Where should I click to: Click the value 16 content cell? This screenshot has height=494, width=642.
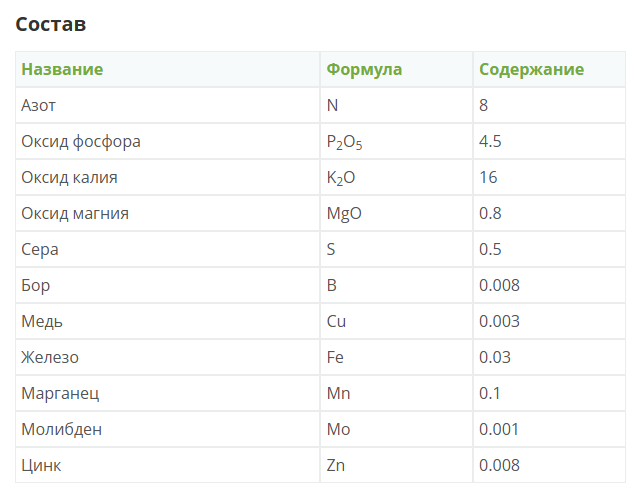pyautogui.click(x=488, y=177)
